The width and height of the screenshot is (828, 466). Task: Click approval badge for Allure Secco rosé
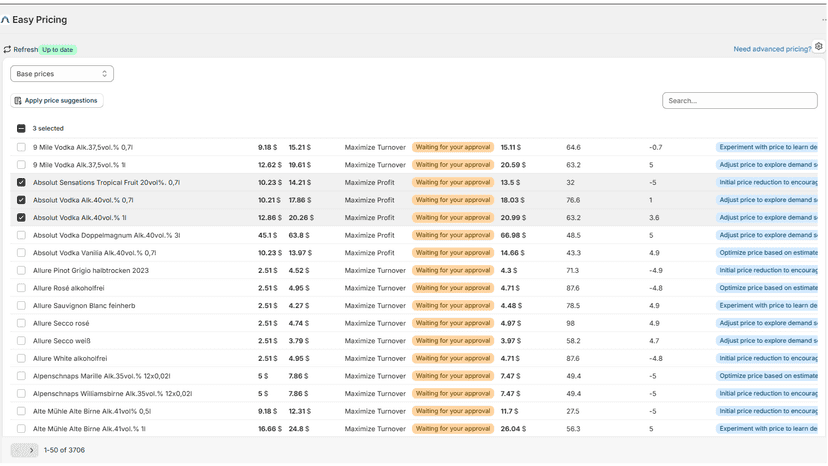pos(453,323)
